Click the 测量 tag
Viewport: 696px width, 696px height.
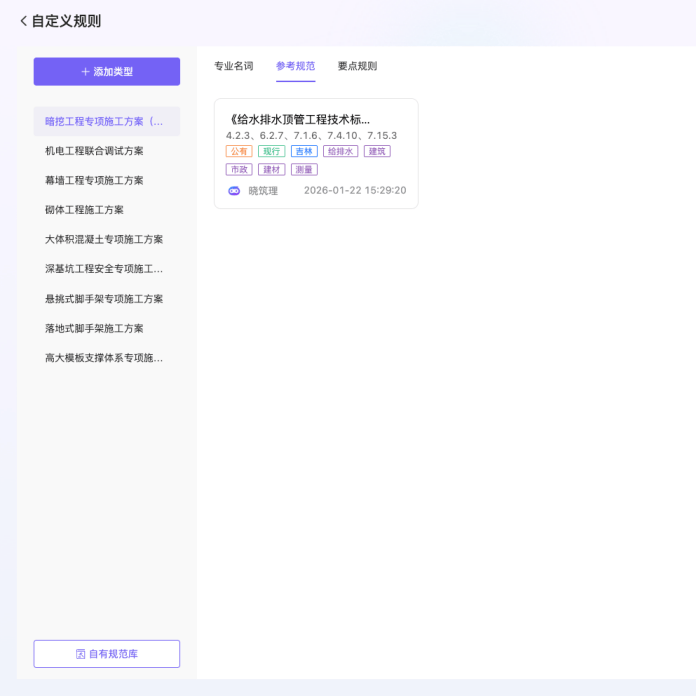304,170
